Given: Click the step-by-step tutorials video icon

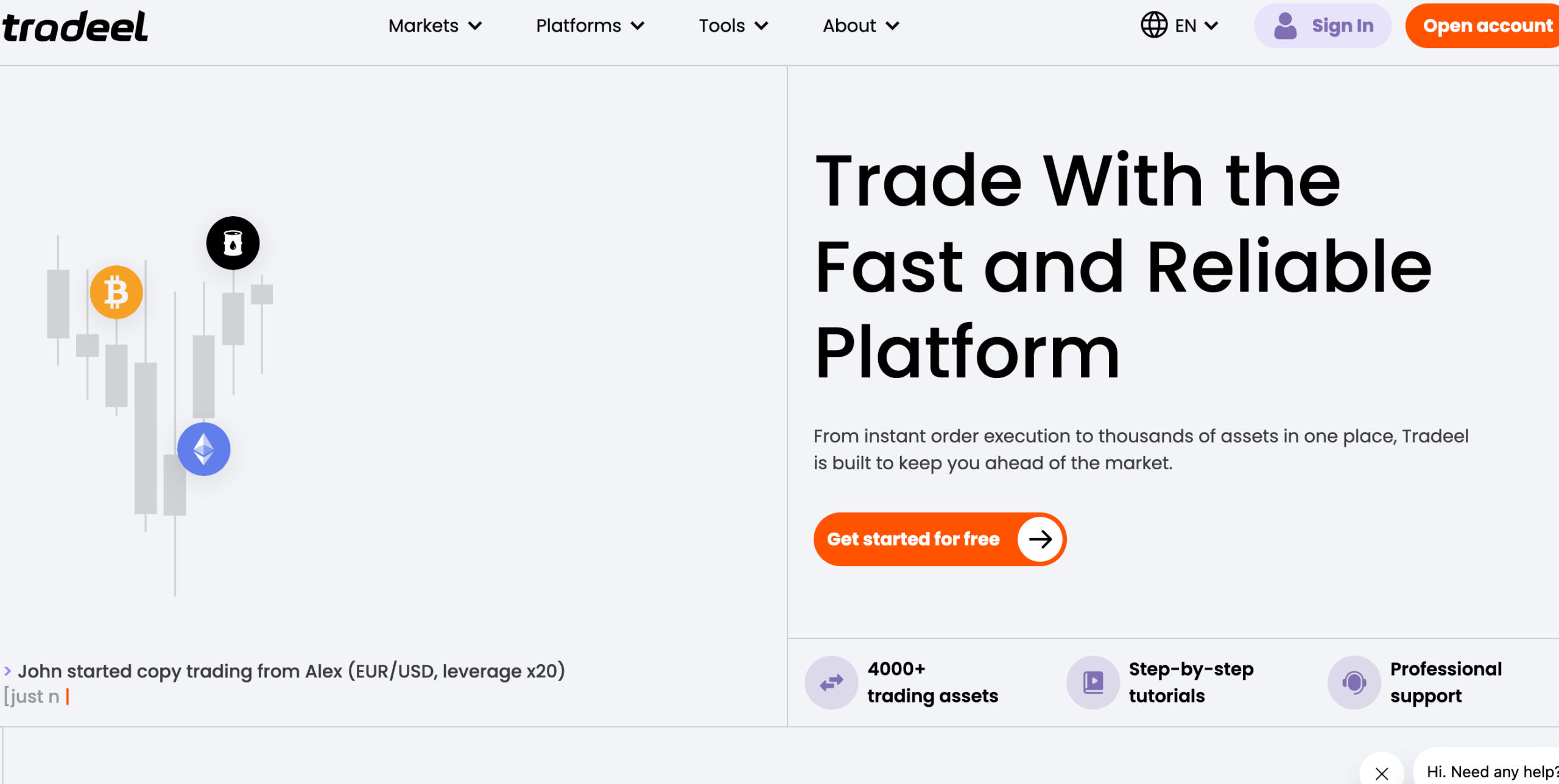Looking at the screenshot, I should (x=1093, y=682).
